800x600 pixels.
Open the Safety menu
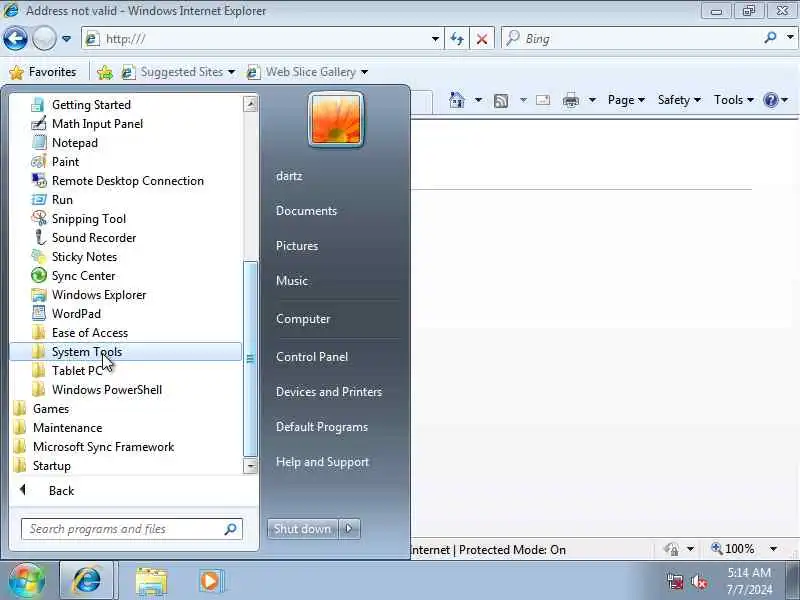679,100
